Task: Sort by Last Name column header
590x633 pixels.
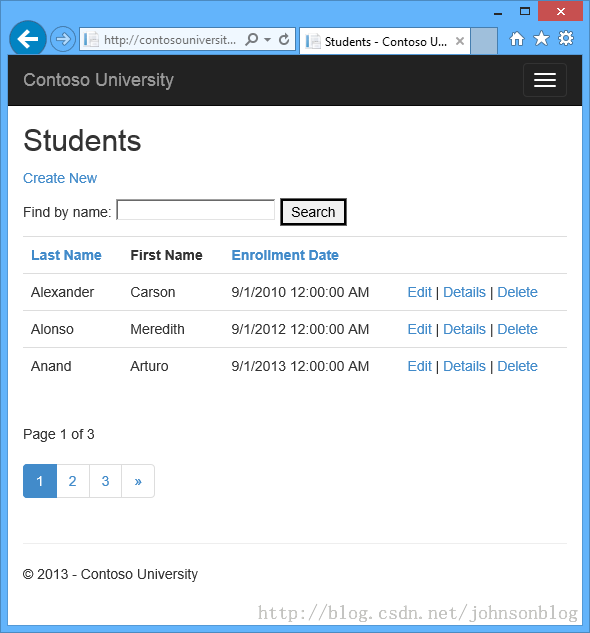Action: coord(66,255)
